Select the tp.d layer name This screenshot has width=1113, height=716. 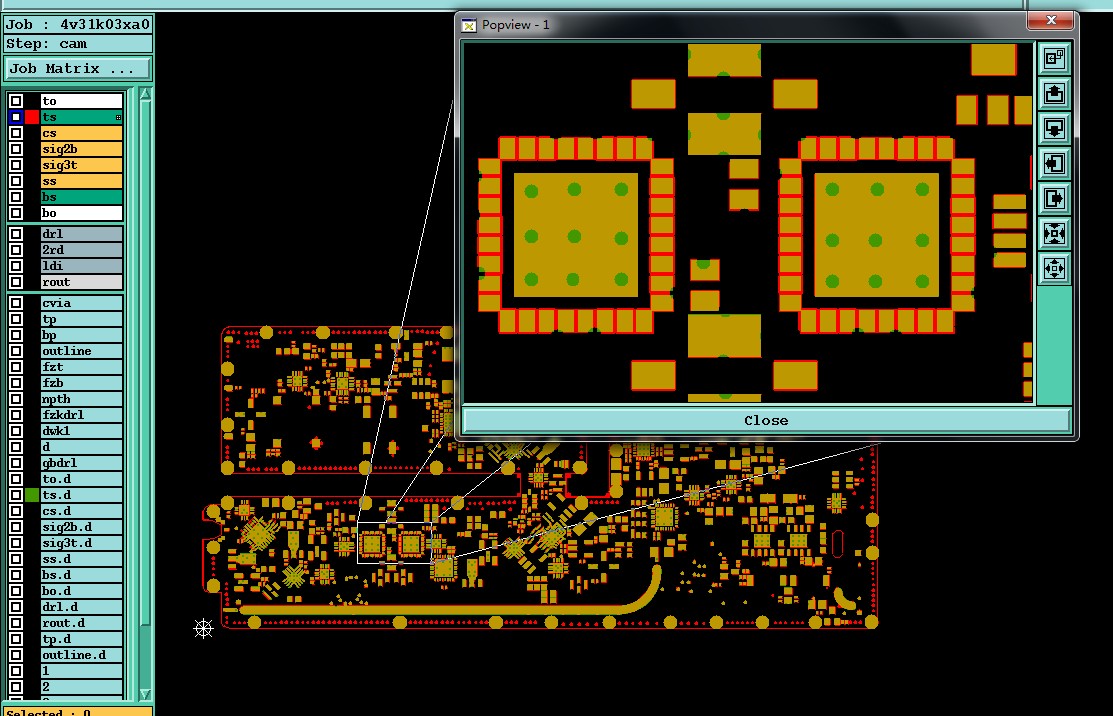pos(81,639)
